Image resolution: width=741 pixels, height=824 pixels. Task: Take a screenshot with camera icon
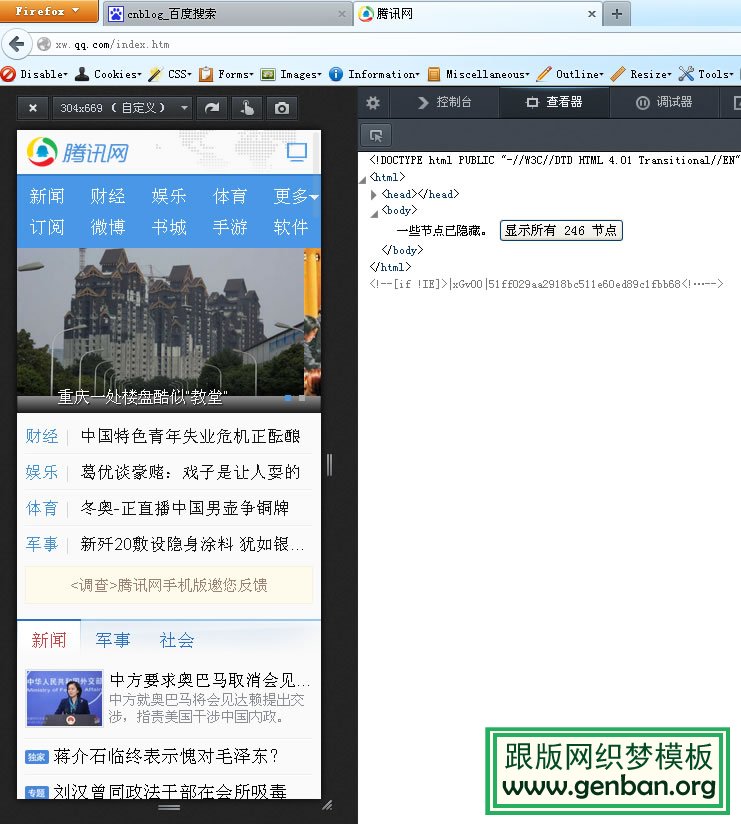click(x=282, y=108)
